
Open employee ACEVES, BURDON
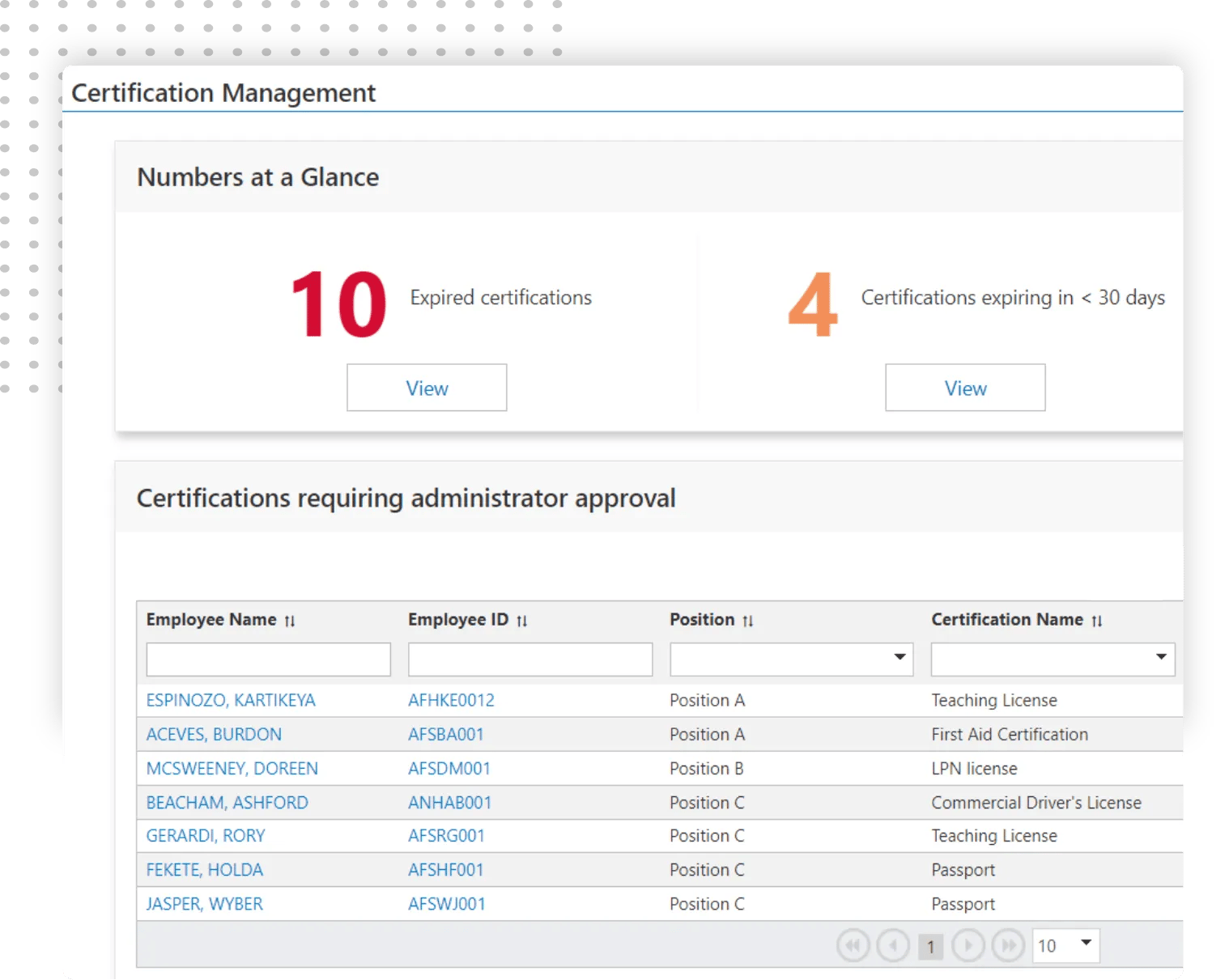[x=214, y=734]
